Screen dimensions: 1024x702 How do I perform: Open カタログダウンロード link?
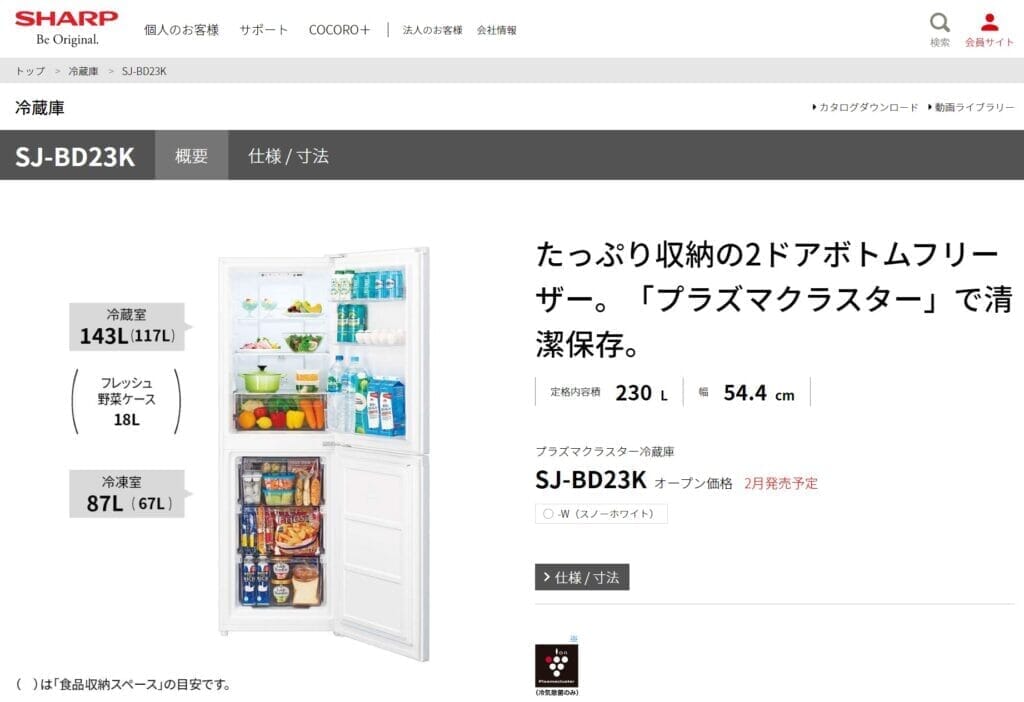click(865, 107)
